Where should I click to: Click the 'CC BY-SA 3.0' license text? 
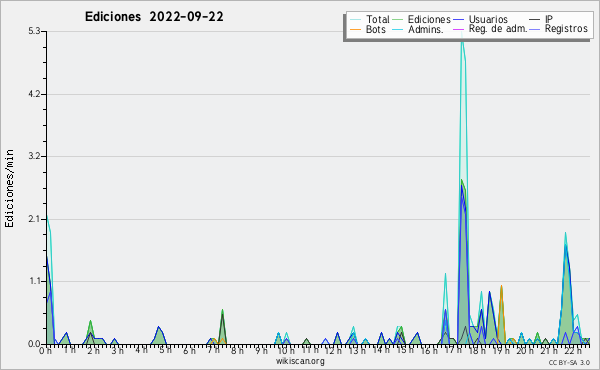click(569, 363)
